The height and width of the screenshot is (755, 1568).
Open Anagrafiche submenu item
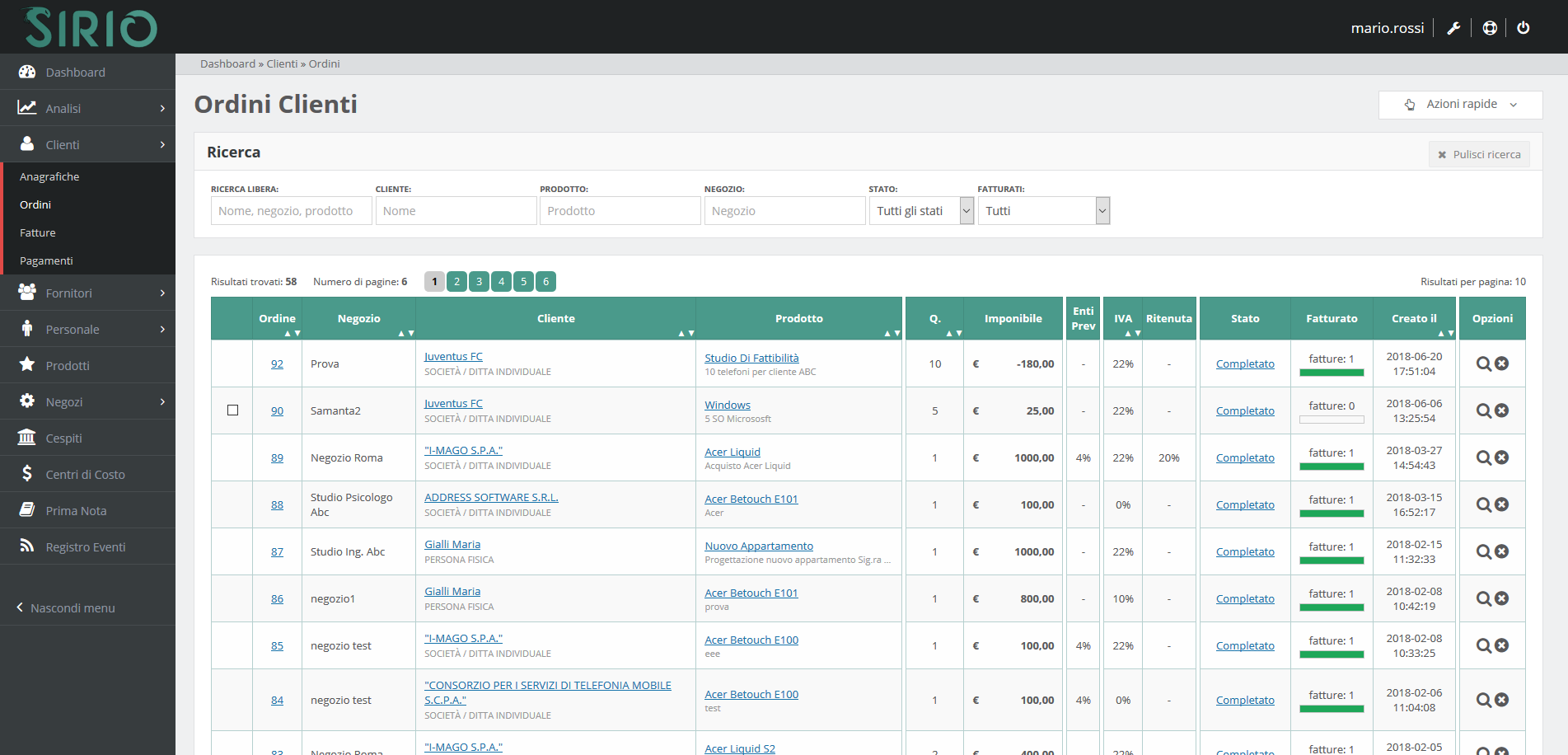pos(49,176)
